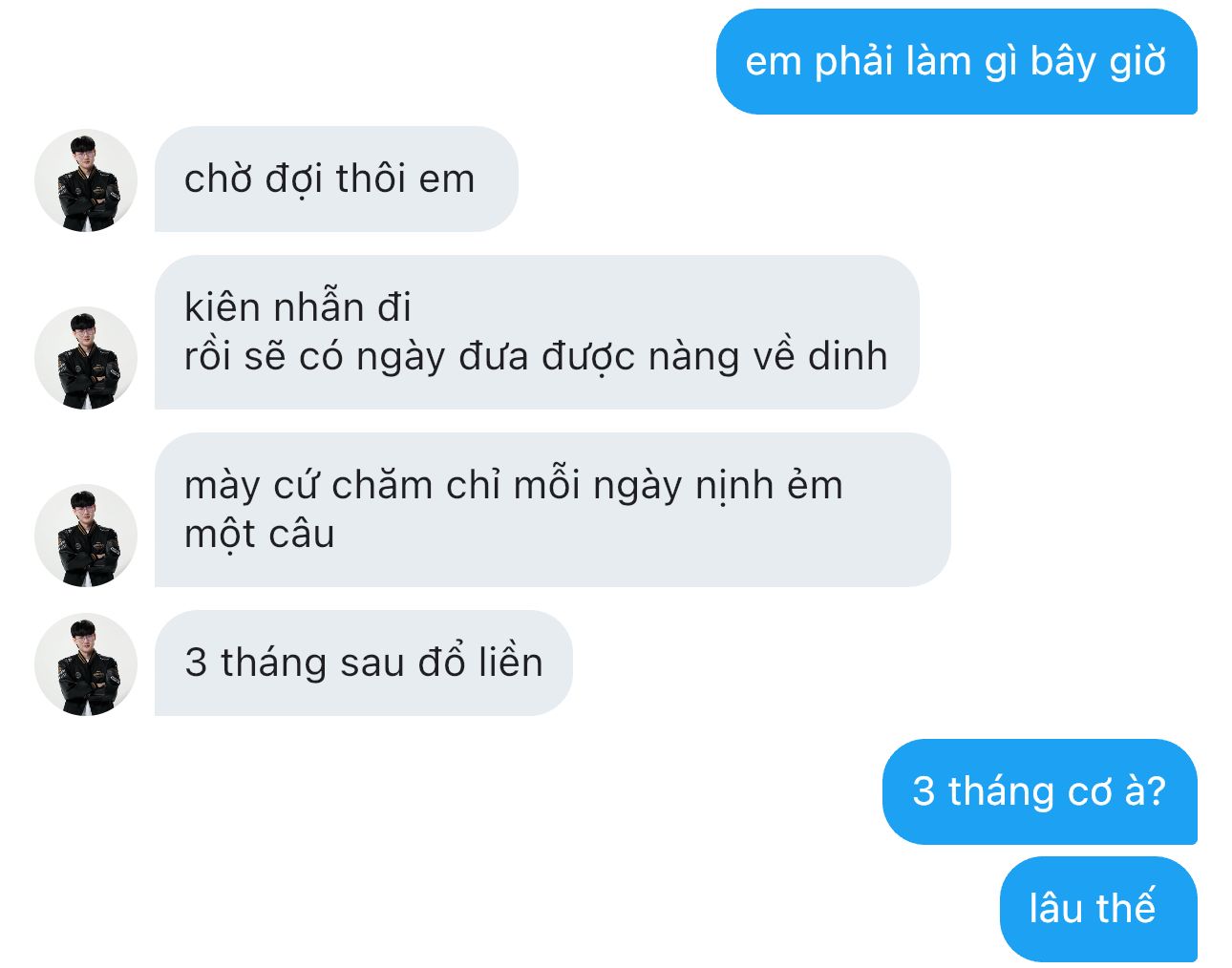Select the gray "chờ đợi thôi em" bubble
1232x968 pixels.
(336, 179)
